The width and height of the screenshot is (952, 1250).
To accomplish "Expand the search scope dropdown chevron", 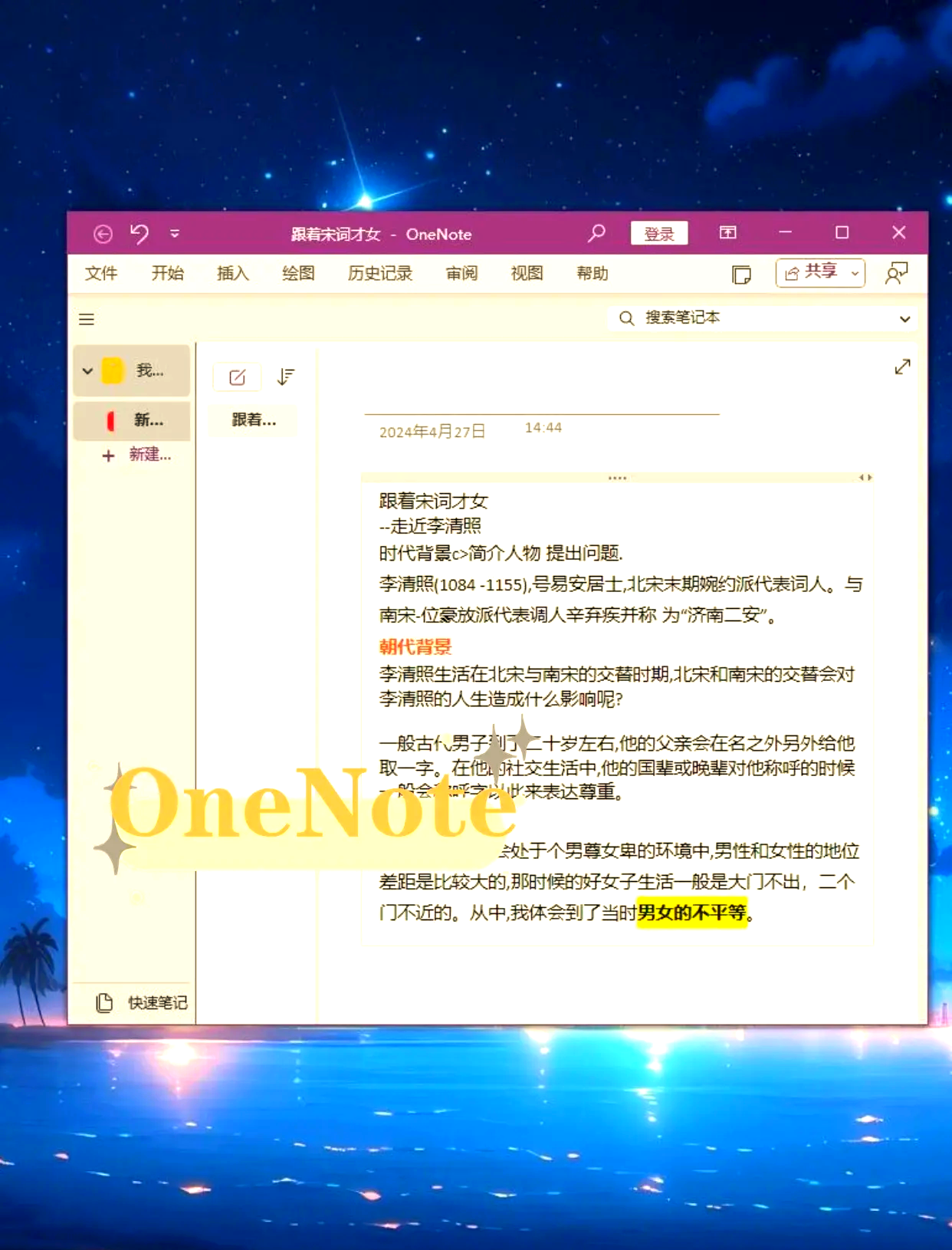I will [905, 319].
